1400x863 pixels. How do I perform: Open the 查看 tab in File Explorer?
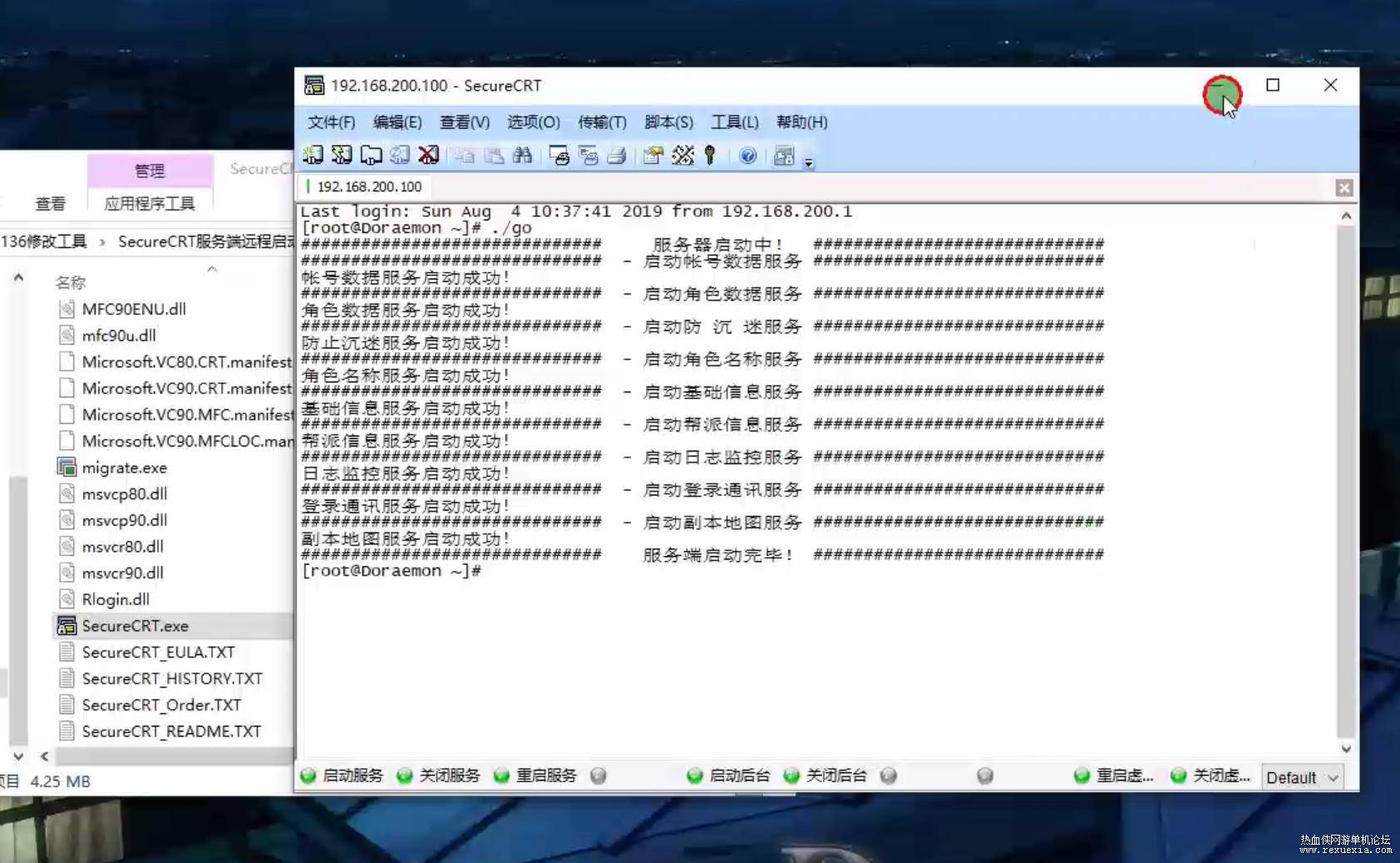pyautogui.click(x=50, y=204)
